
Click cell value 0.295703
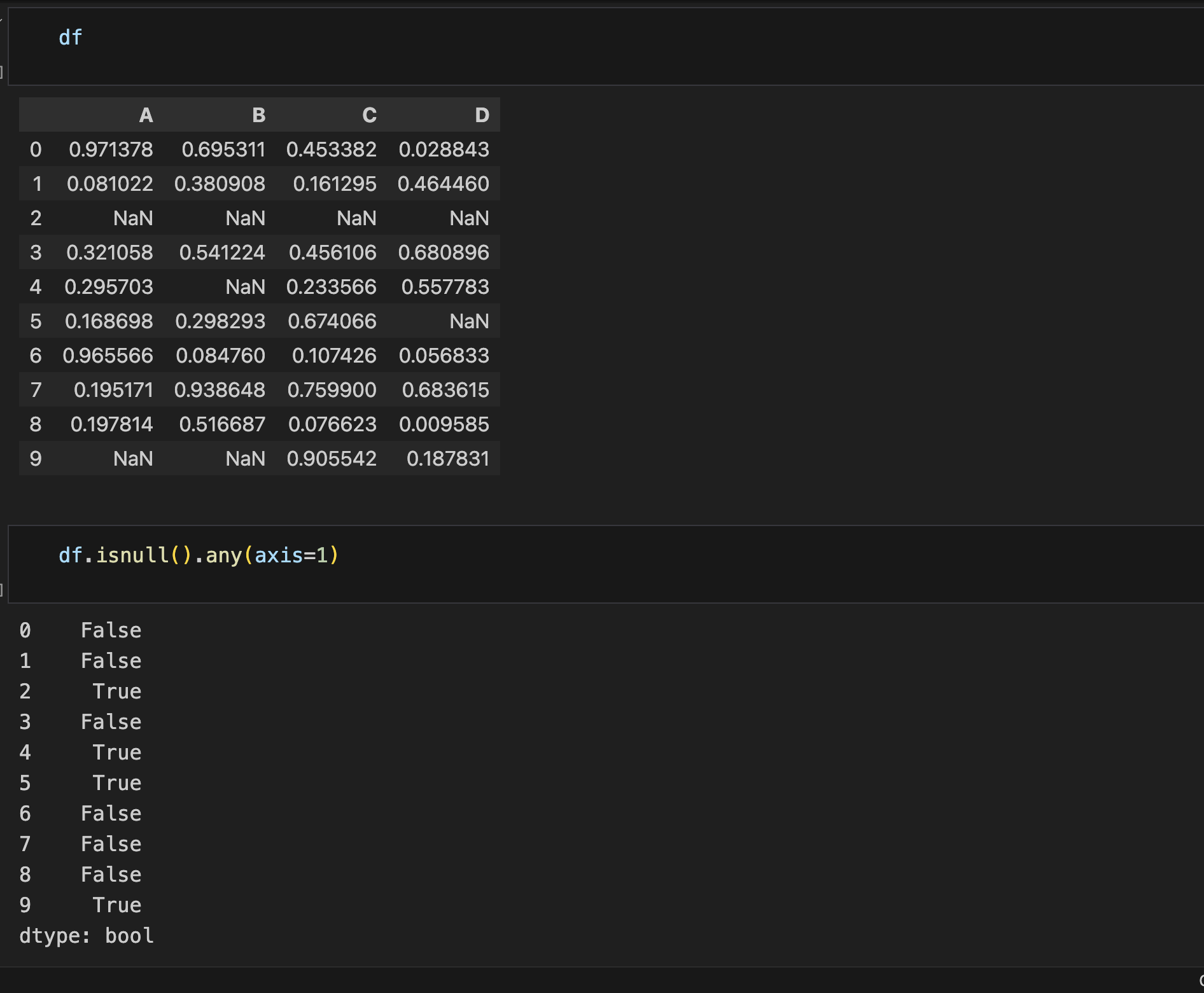click(109, 287)
